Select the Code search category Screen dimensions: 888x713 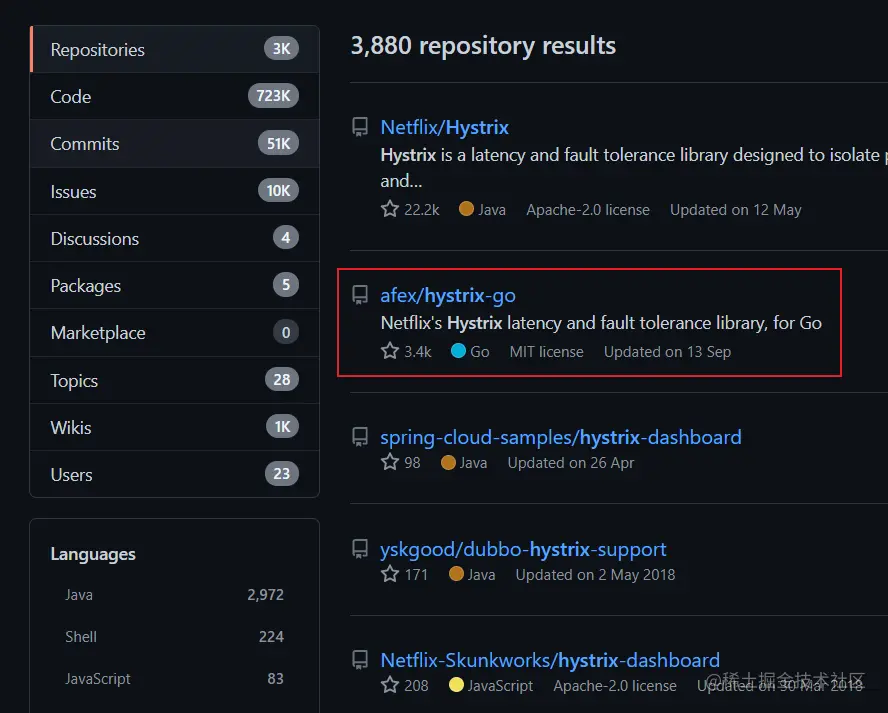174,96
